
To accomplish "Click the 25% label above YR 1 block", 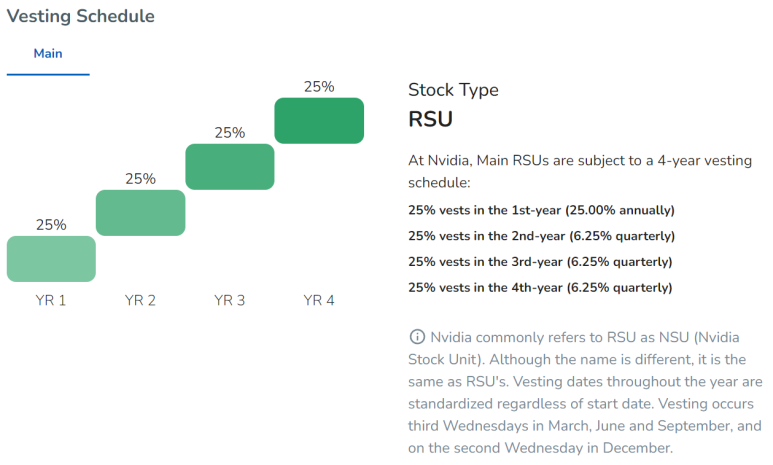I will click(51, 225).
